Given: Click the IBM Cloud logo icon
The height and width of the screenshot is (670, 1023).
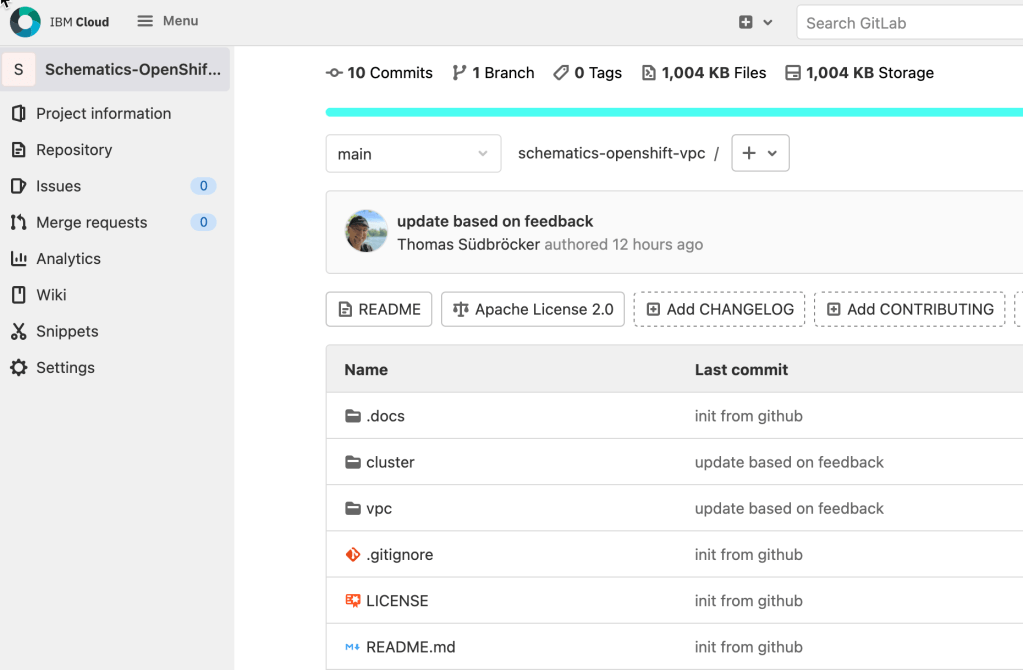Looking at the screenshot, I should [x=25, y=22].
